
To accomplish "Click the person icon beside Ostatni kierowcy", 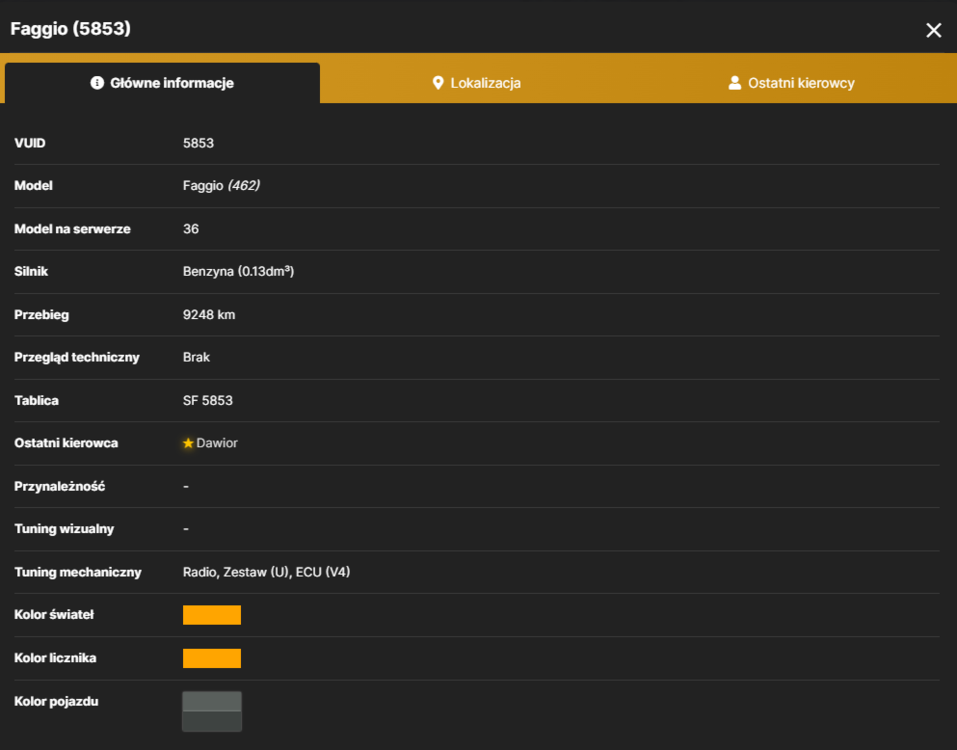I will pos(735,83).
